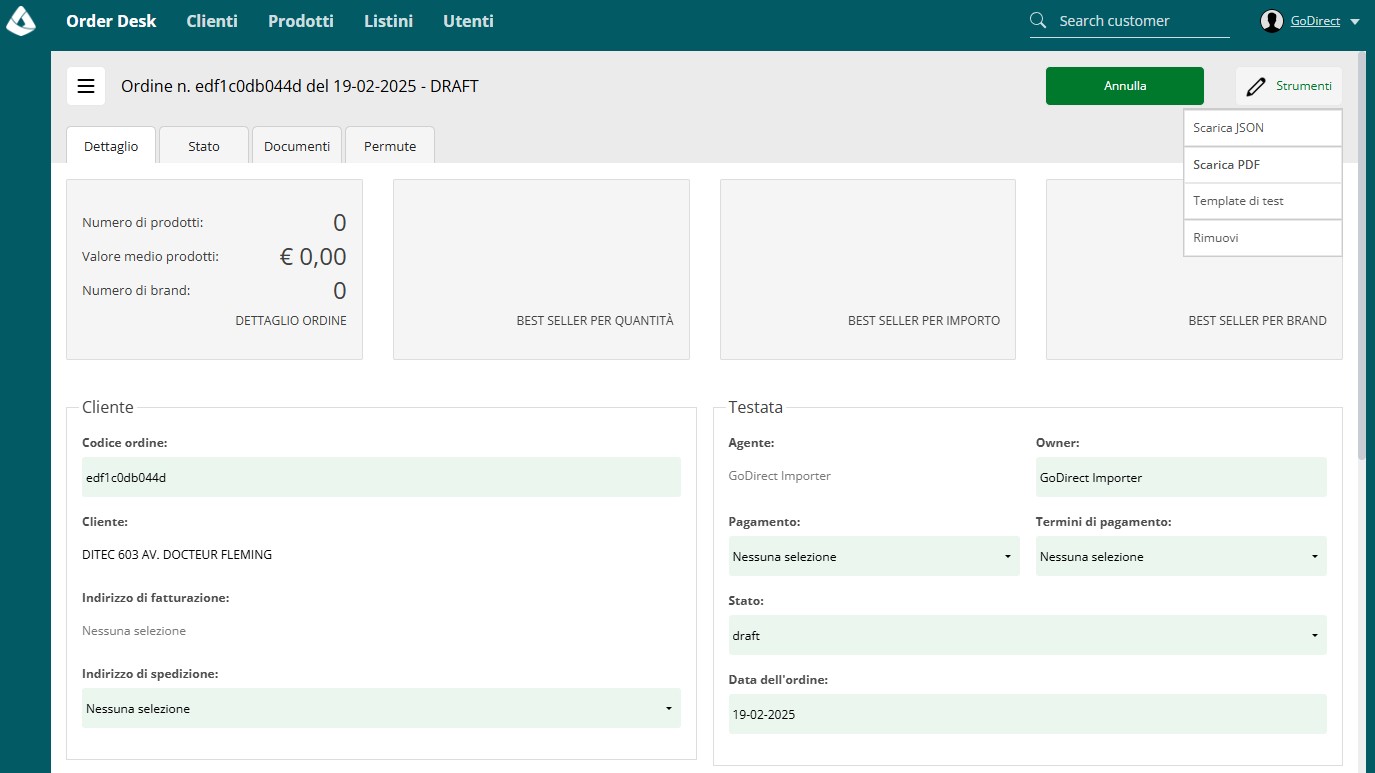The image size is (1375, 773).
Task: Switch to the Permute tab
Action: click(390, 146)
